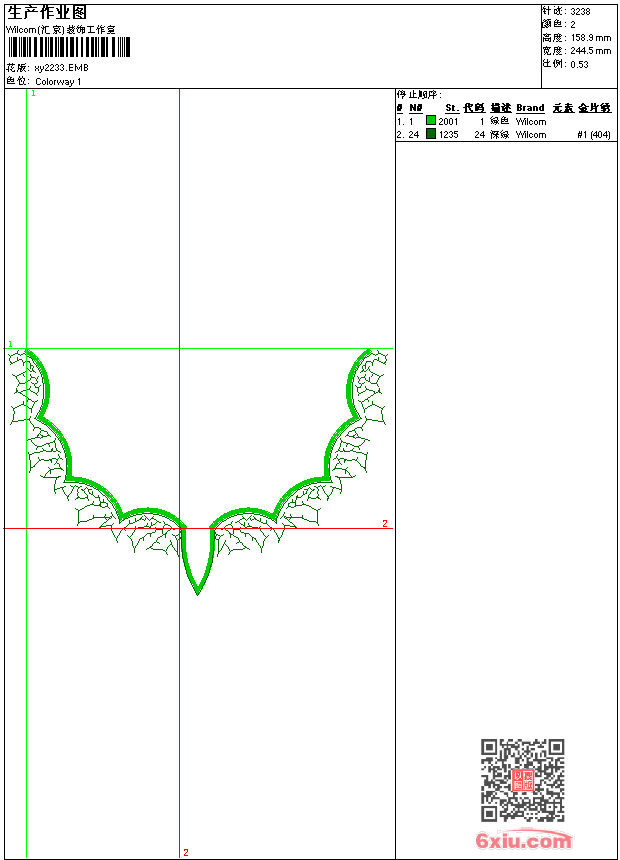Click the #1 (404) sequin entry
The width and height of the screenshot is (620, 860).
pyautogui.click(x=594, y=134)
